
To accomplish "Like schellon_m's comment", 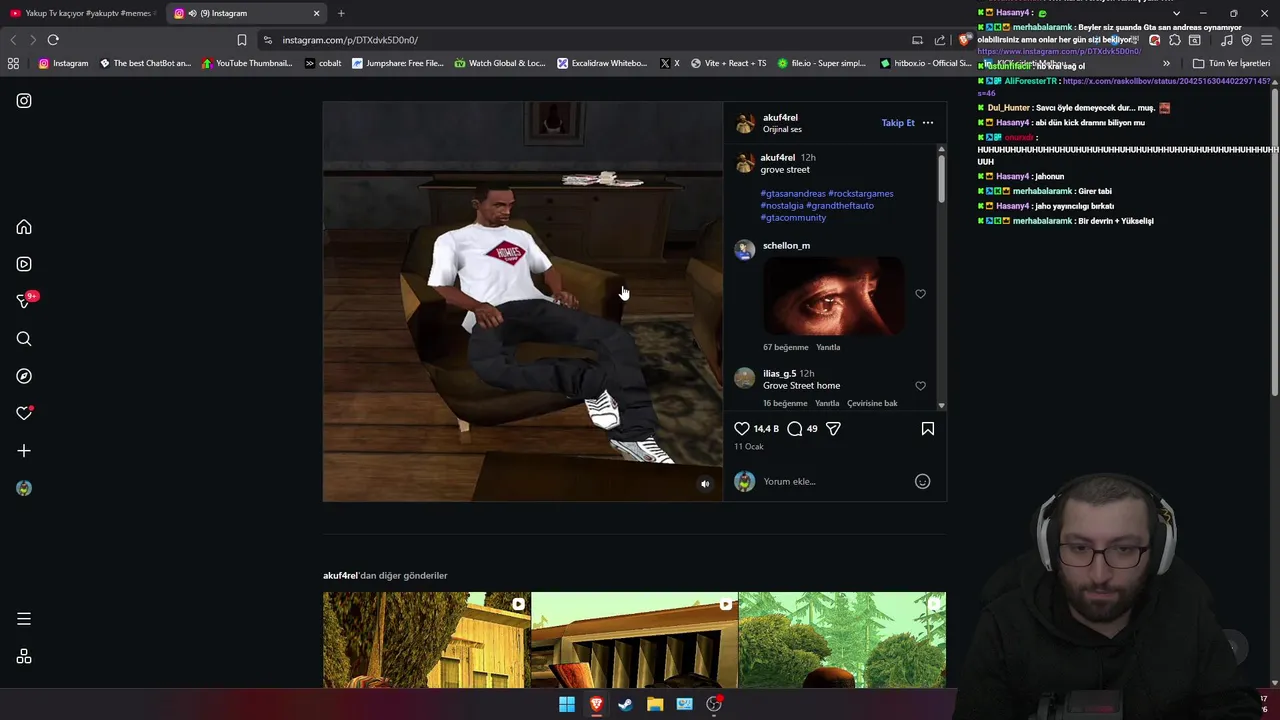I will (920, 294).
